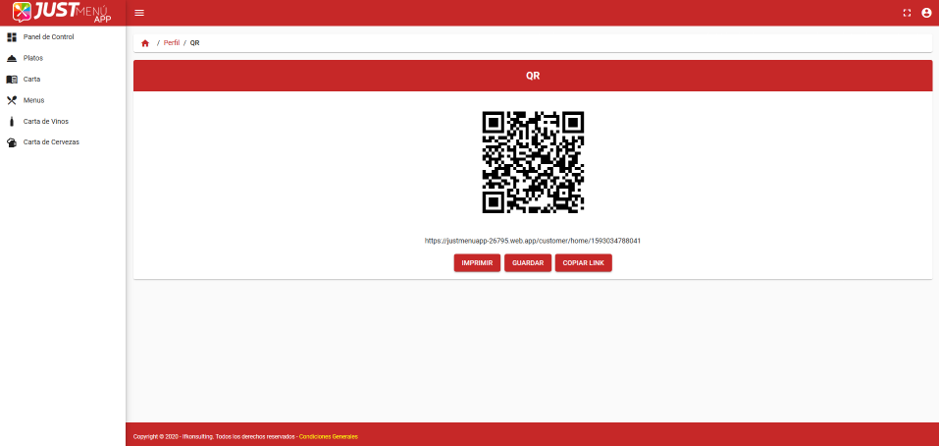
Task: Enter fullscreen mode using the top-right icon
Action: point(907,13)
